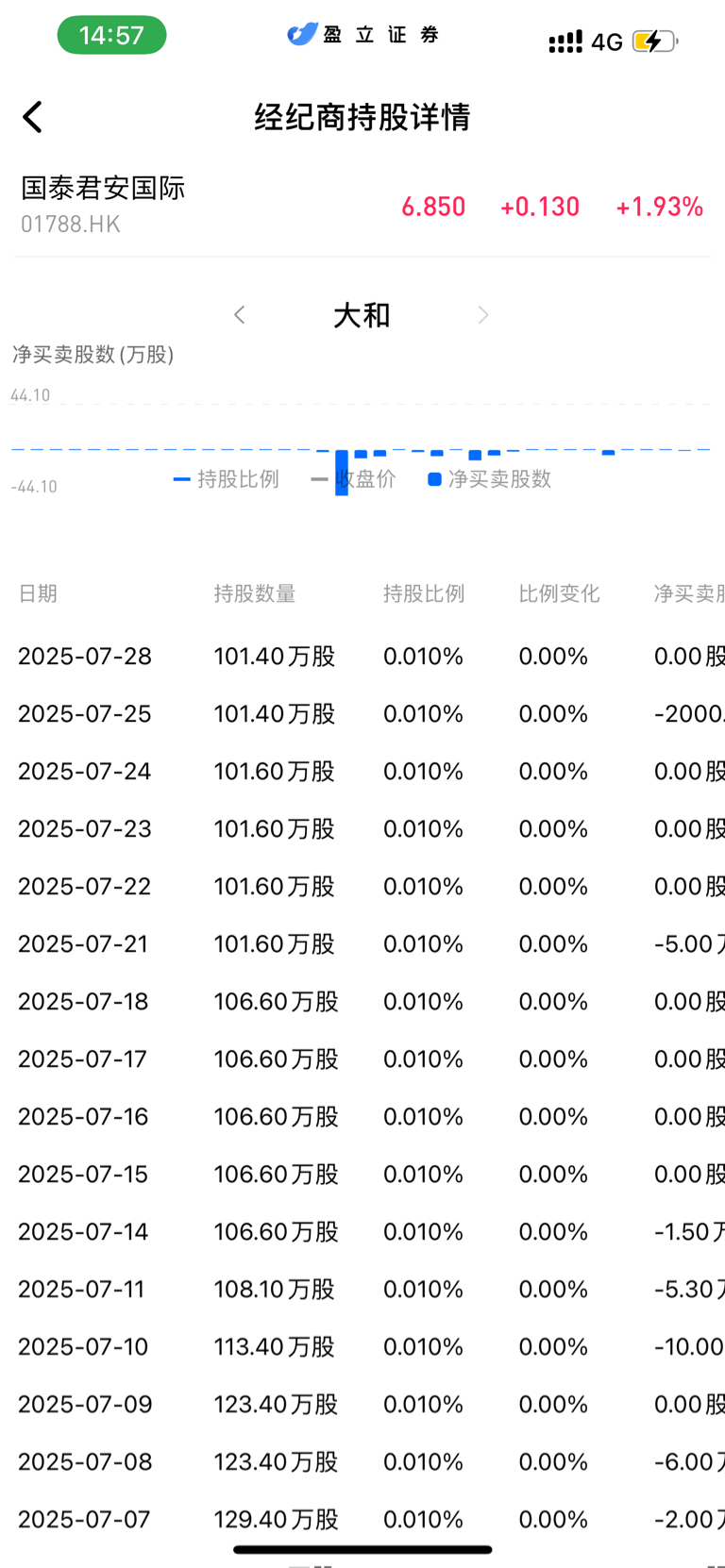Tap the home indicator bar at bottom
The image size is (725, 1568).
tap(362, 1549)
